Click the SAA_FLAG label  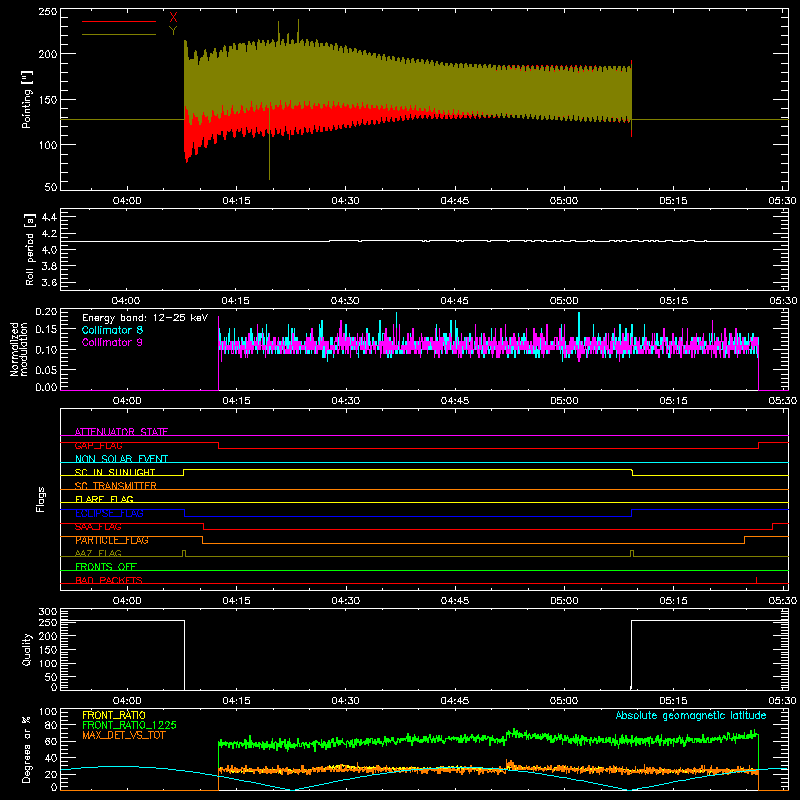click(98, 527)
